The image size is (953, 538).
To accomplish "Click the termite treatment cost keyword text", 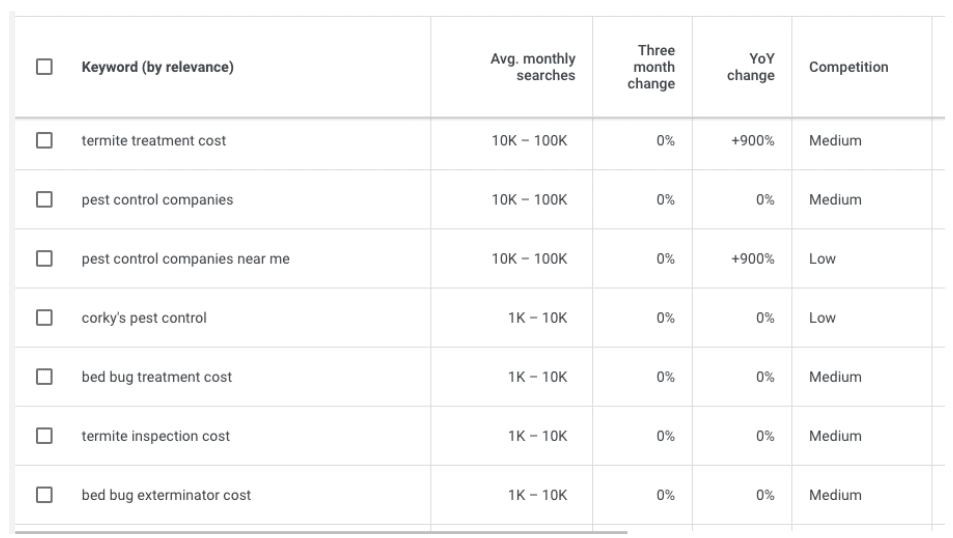I will click(x=153, y=141).
